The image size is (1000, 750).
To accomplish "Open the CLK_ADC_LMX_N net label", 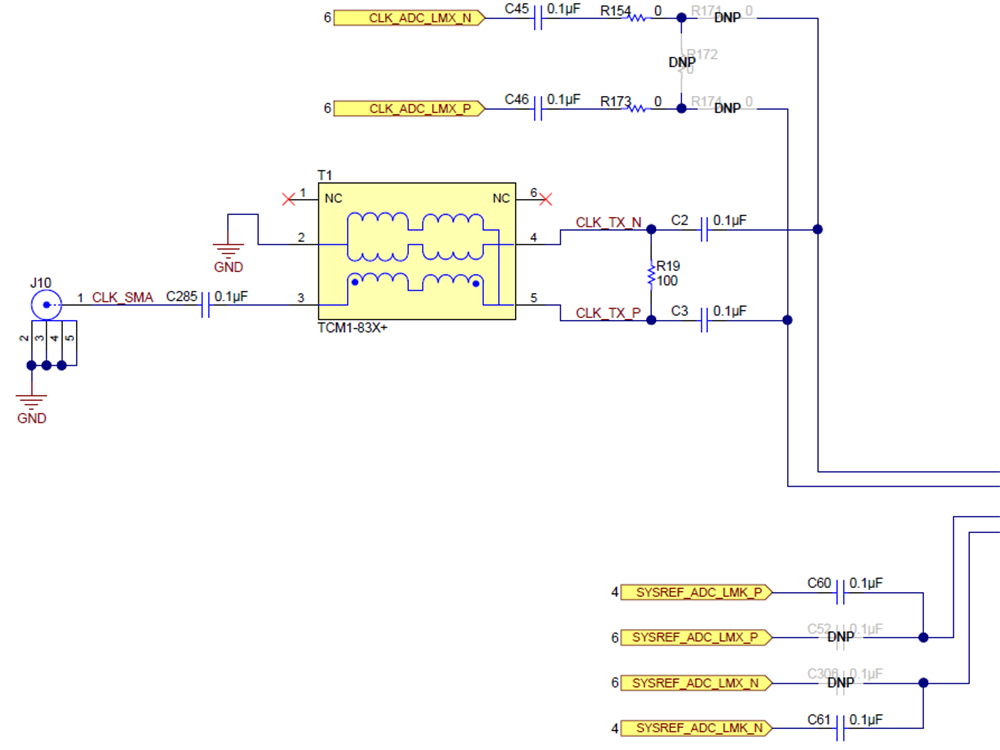I will coord(407,18).
